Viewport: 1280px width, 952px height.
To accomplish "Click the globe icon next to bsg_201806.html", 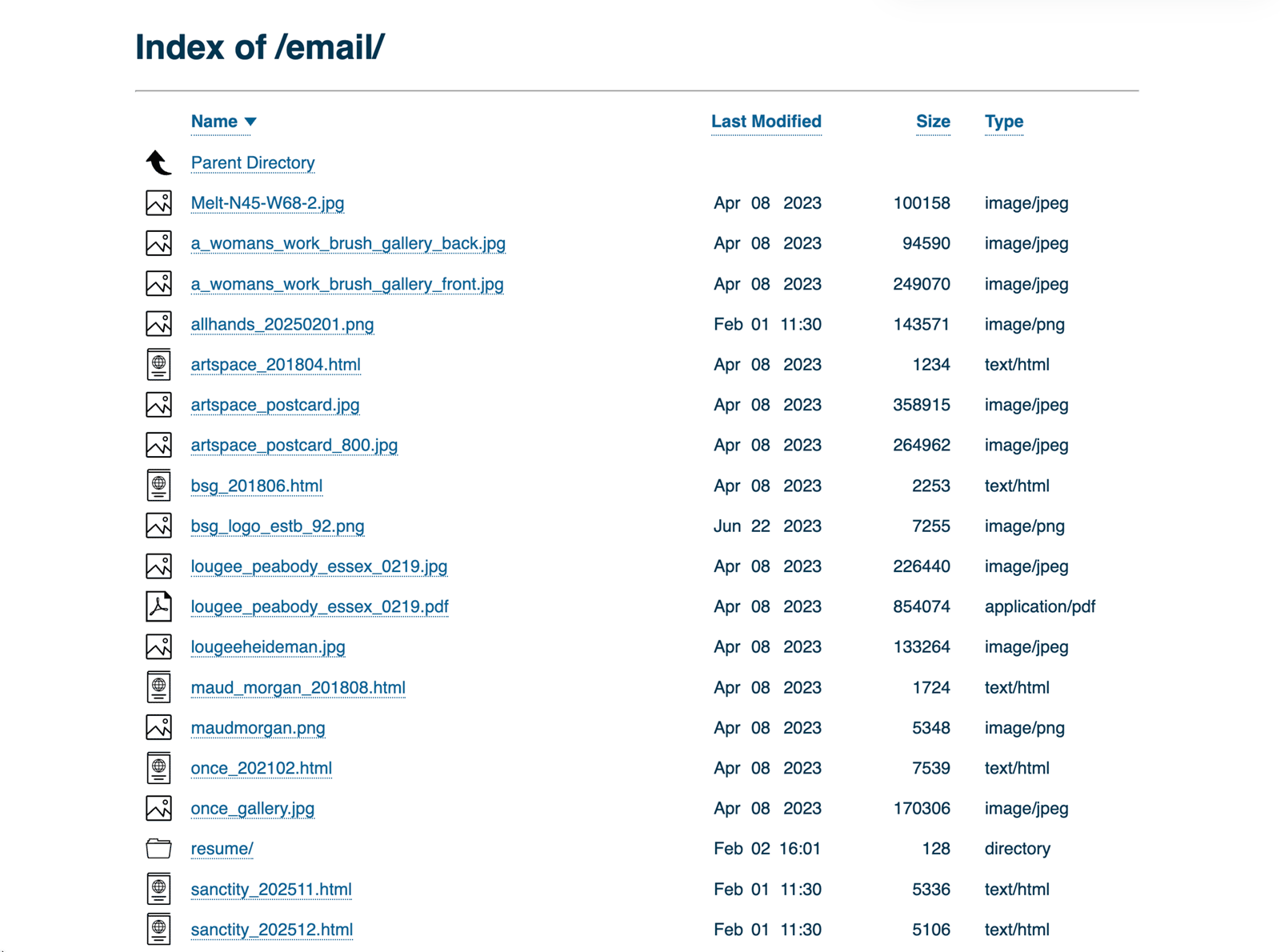I will click(x=158, y=485).
